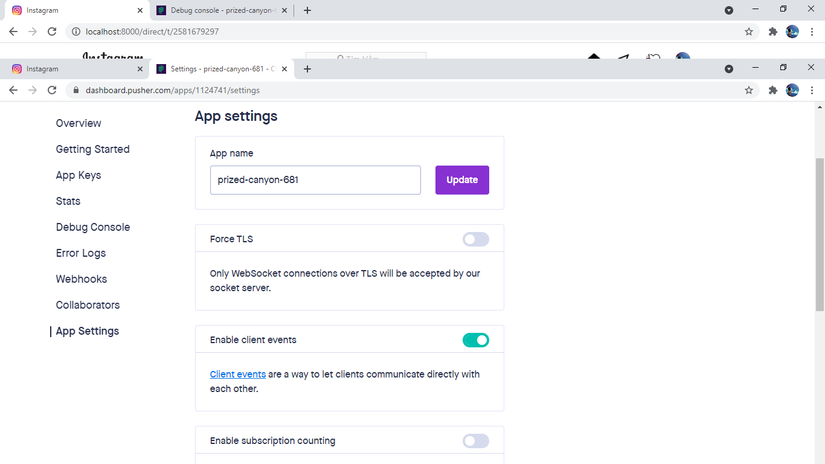Turn off Enable client events switch
Viewport: 825px width, 464px height.
point(475,340)
